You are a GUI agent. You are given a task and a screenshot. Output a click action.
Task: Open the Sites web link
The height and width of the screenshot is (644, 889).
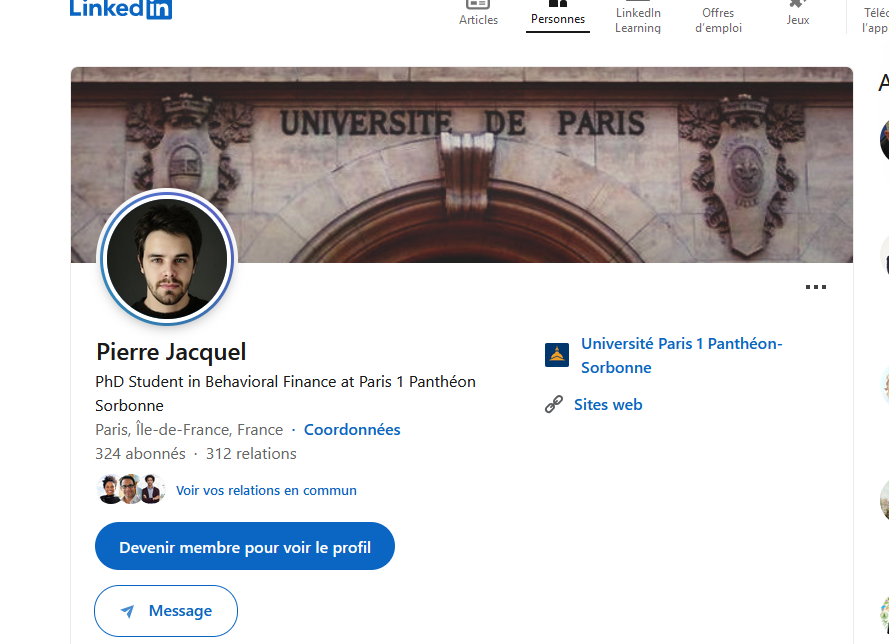coord(608,405)
